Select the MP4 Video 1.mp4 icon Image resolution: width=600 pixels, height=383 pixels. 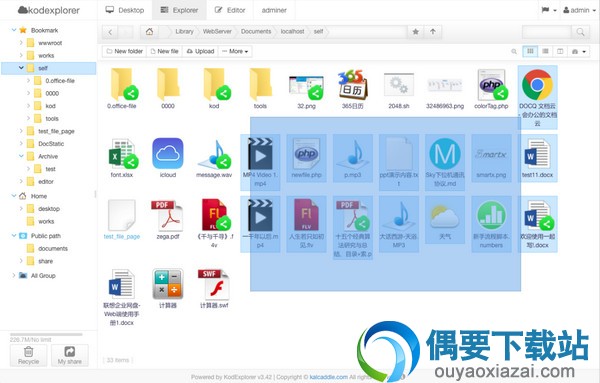click(260, 154)
